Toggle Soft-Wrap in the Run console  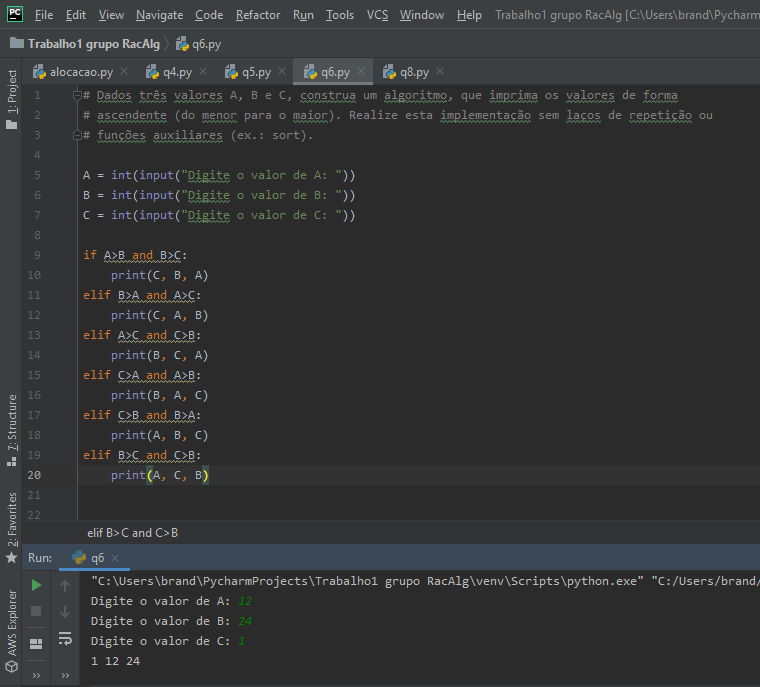tap(65, 639)
